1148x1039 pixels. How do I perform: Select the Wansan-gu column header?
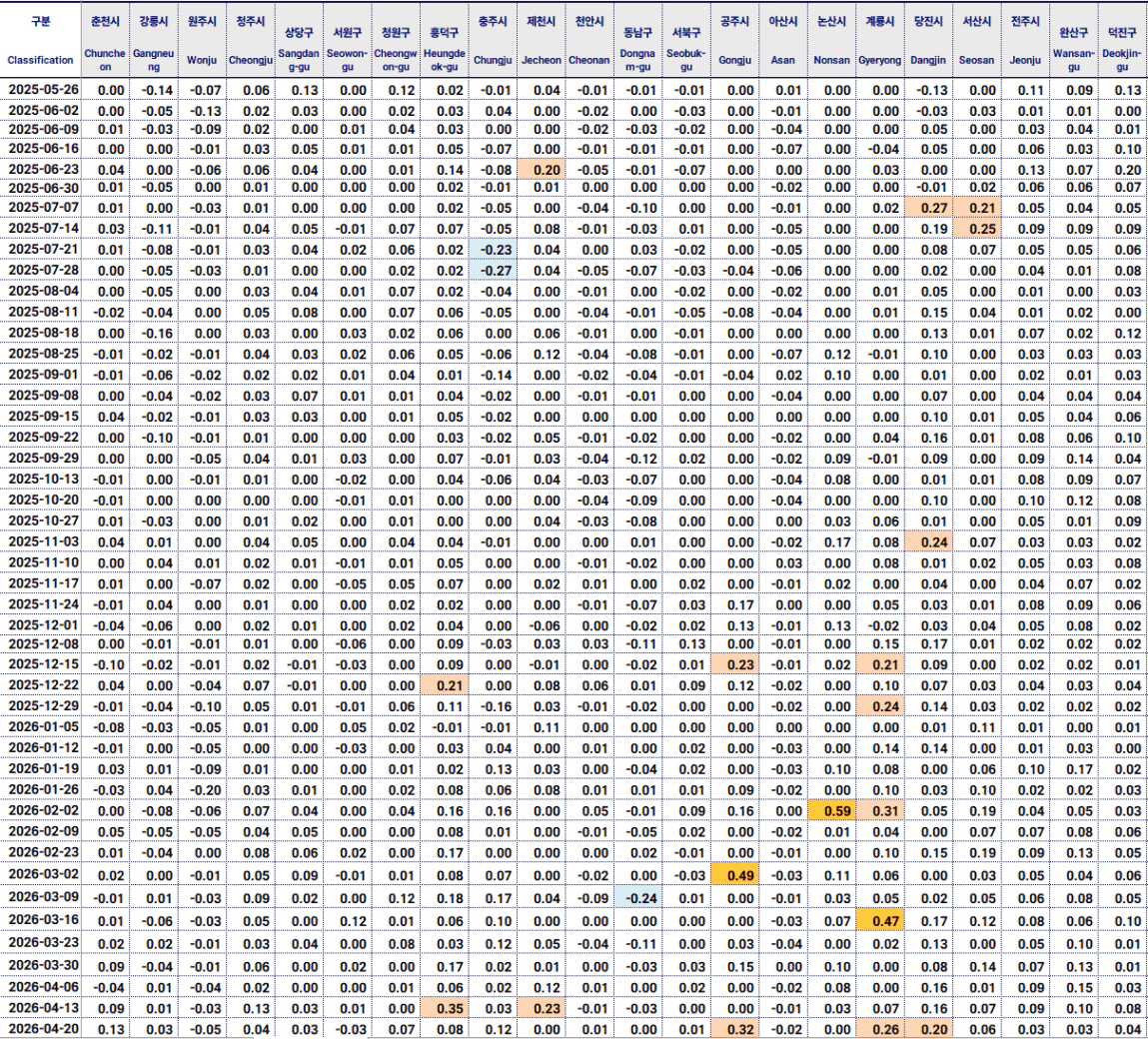coord(1074,60)
